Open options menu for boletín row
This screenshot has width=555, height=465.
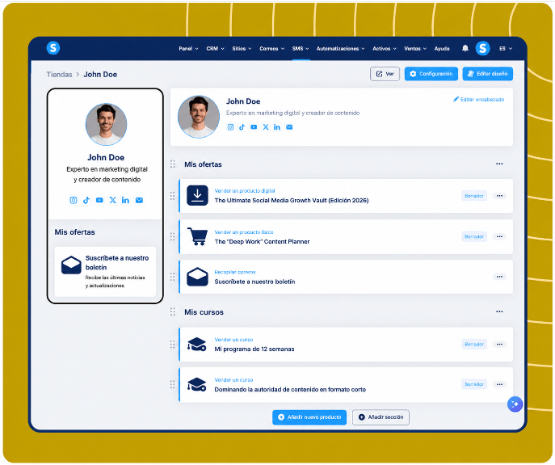499,277
